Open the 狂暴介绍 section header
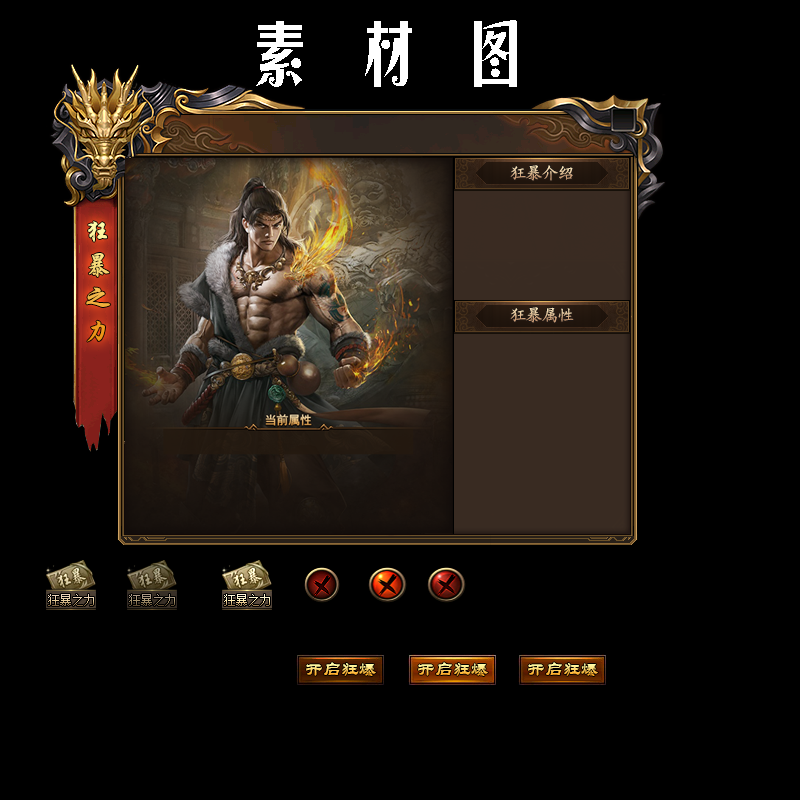 (542, 173)
